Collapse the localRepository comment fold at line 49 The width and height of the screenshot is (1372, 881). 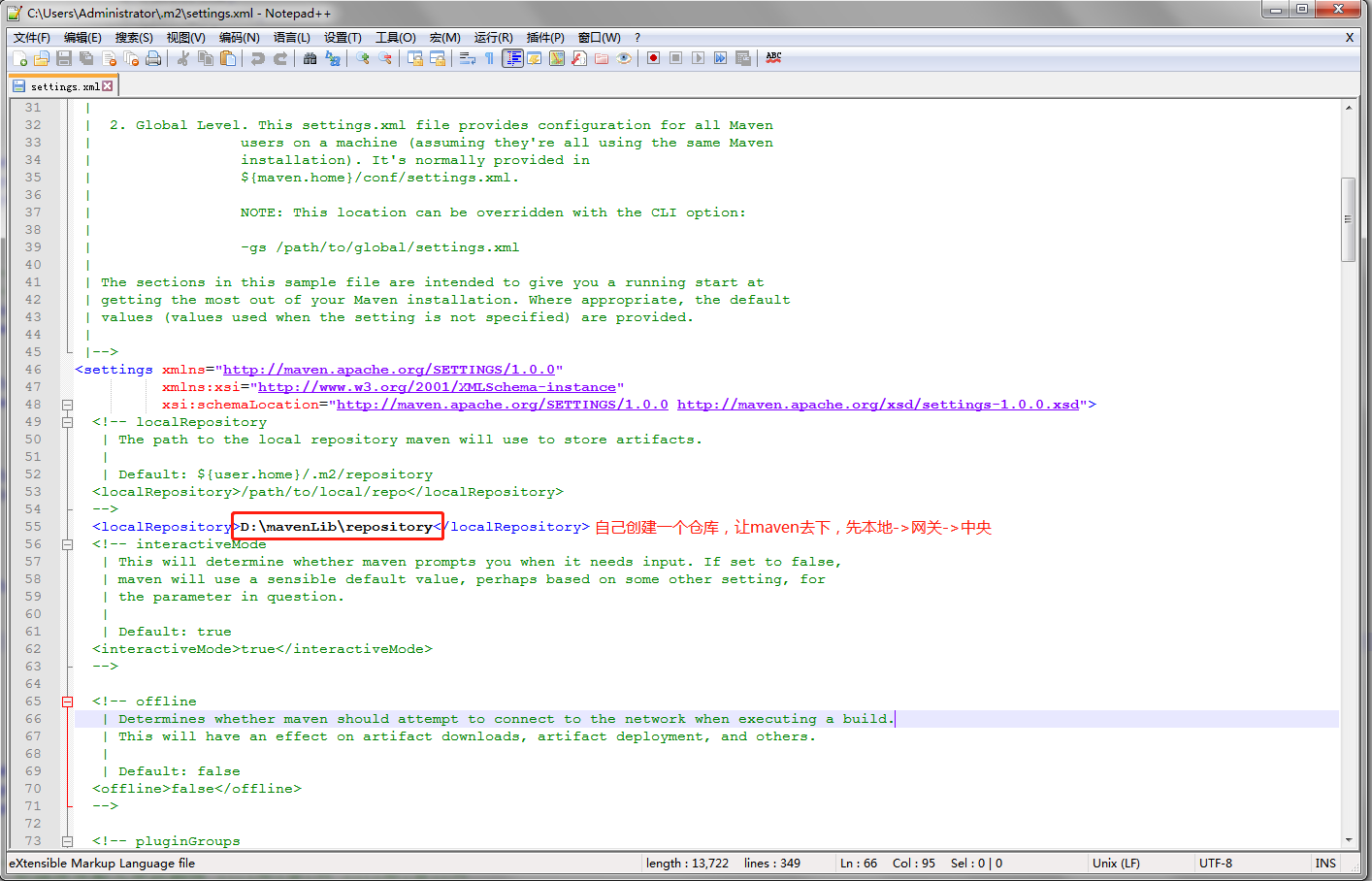[67, 422]
